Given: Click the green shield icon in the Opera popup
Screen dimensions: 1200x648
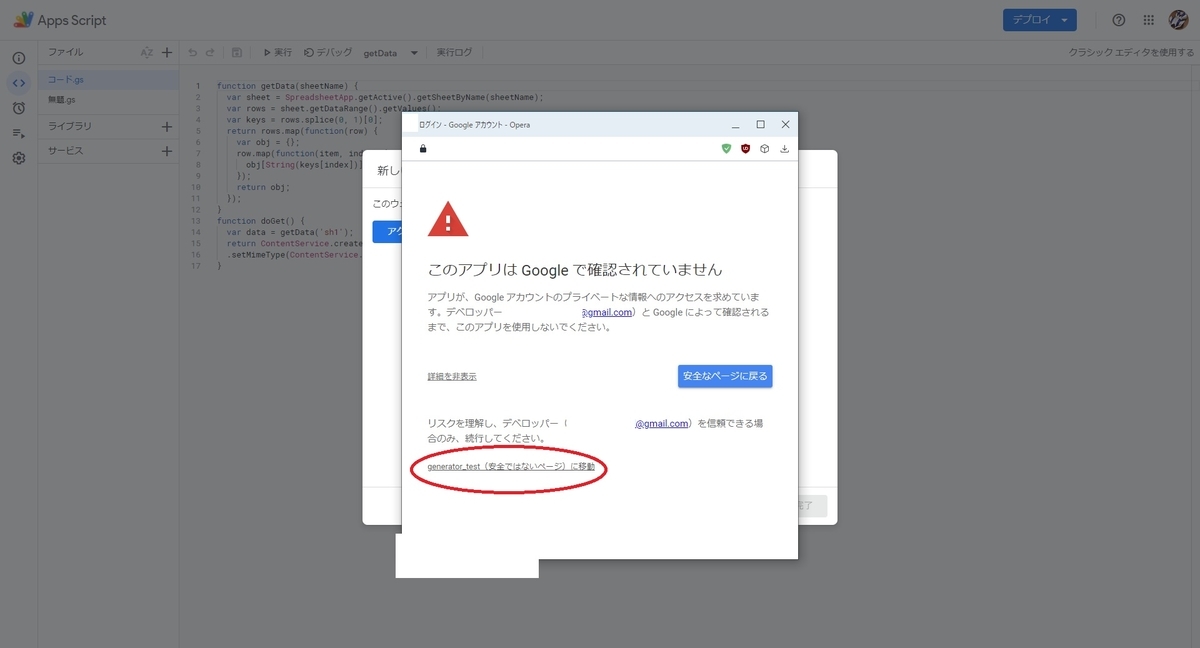Looking at the screenshot, I should coord(726,148).
